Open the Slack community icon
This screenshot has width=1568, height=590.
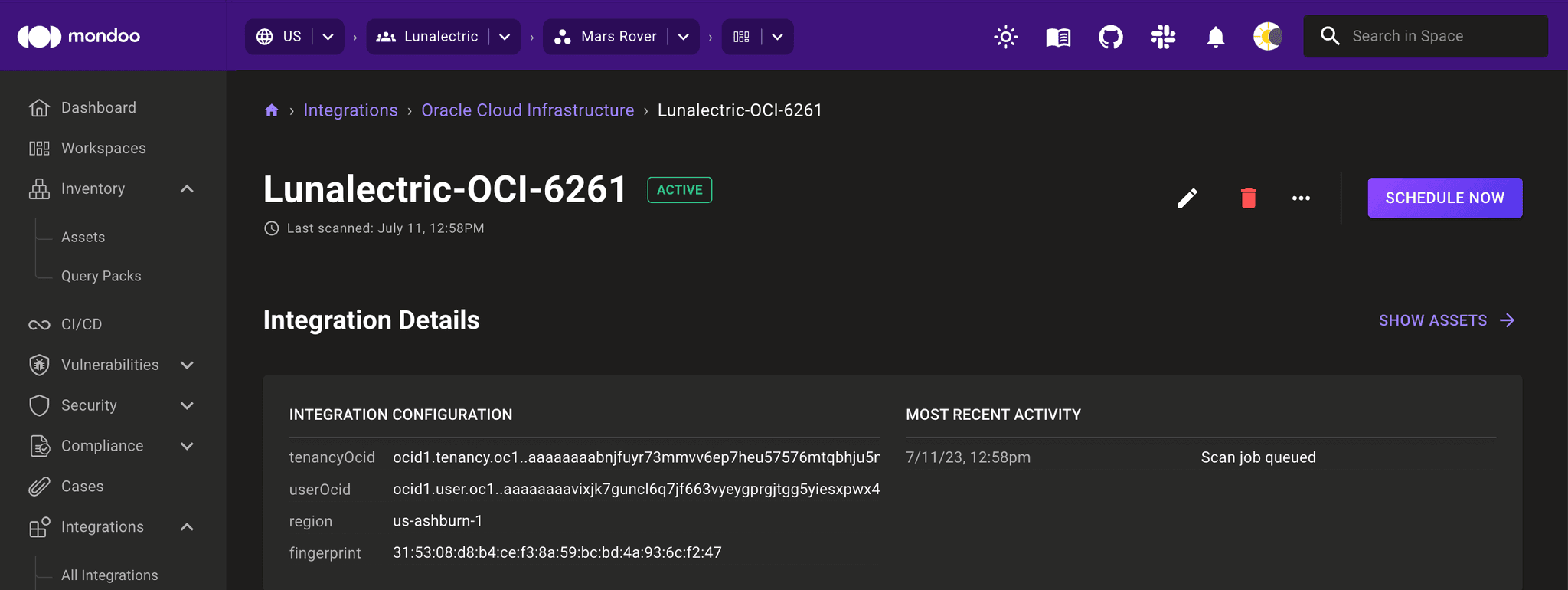coord(1163,37)
